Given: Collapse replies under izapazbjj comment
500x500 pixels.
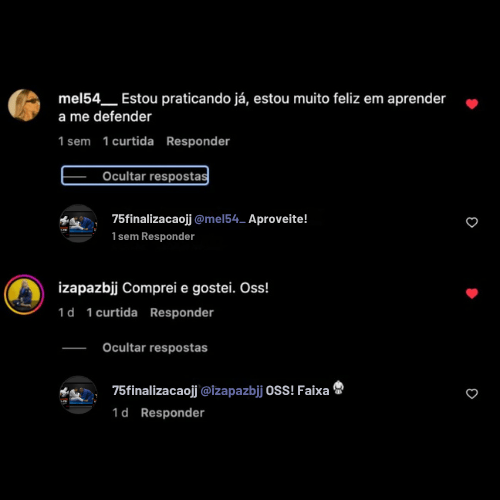Looking at the screenshot, I should coord(135,348).
